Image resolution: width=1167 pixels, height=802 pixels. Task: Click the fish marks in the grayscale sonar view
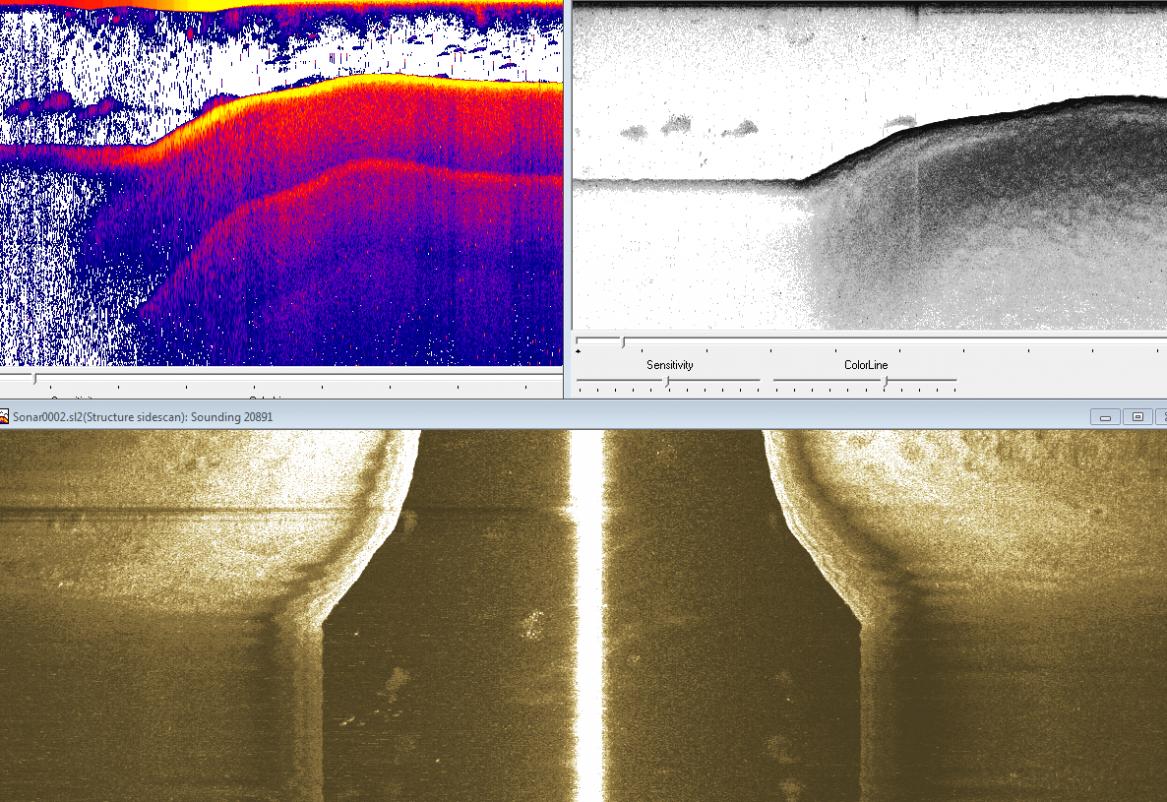click(677, 125)
